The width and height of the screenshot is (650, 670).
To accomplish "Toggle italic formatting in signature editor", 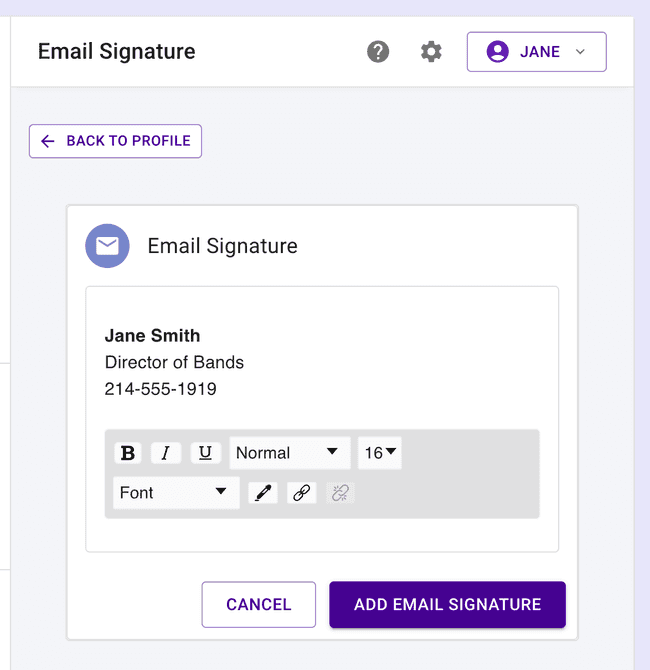I will [x=165, y=453].
